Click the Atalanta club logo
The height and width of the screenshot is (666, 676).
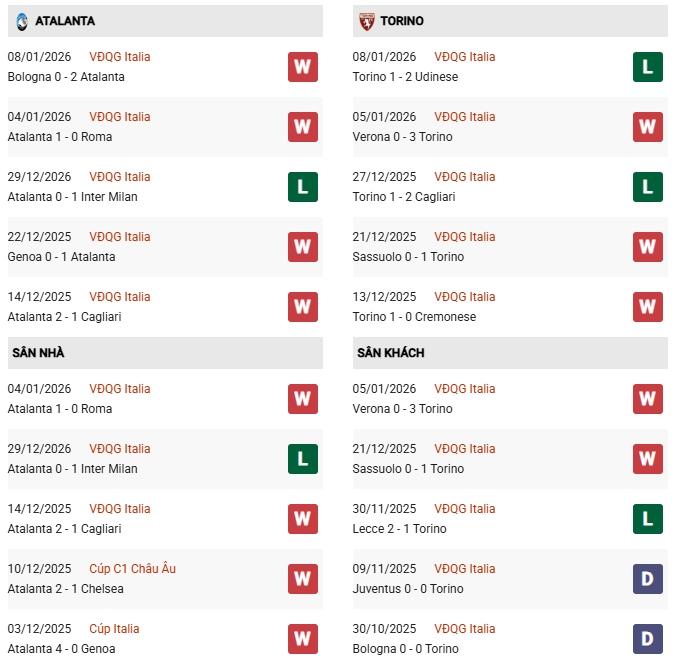click(22, 20)
